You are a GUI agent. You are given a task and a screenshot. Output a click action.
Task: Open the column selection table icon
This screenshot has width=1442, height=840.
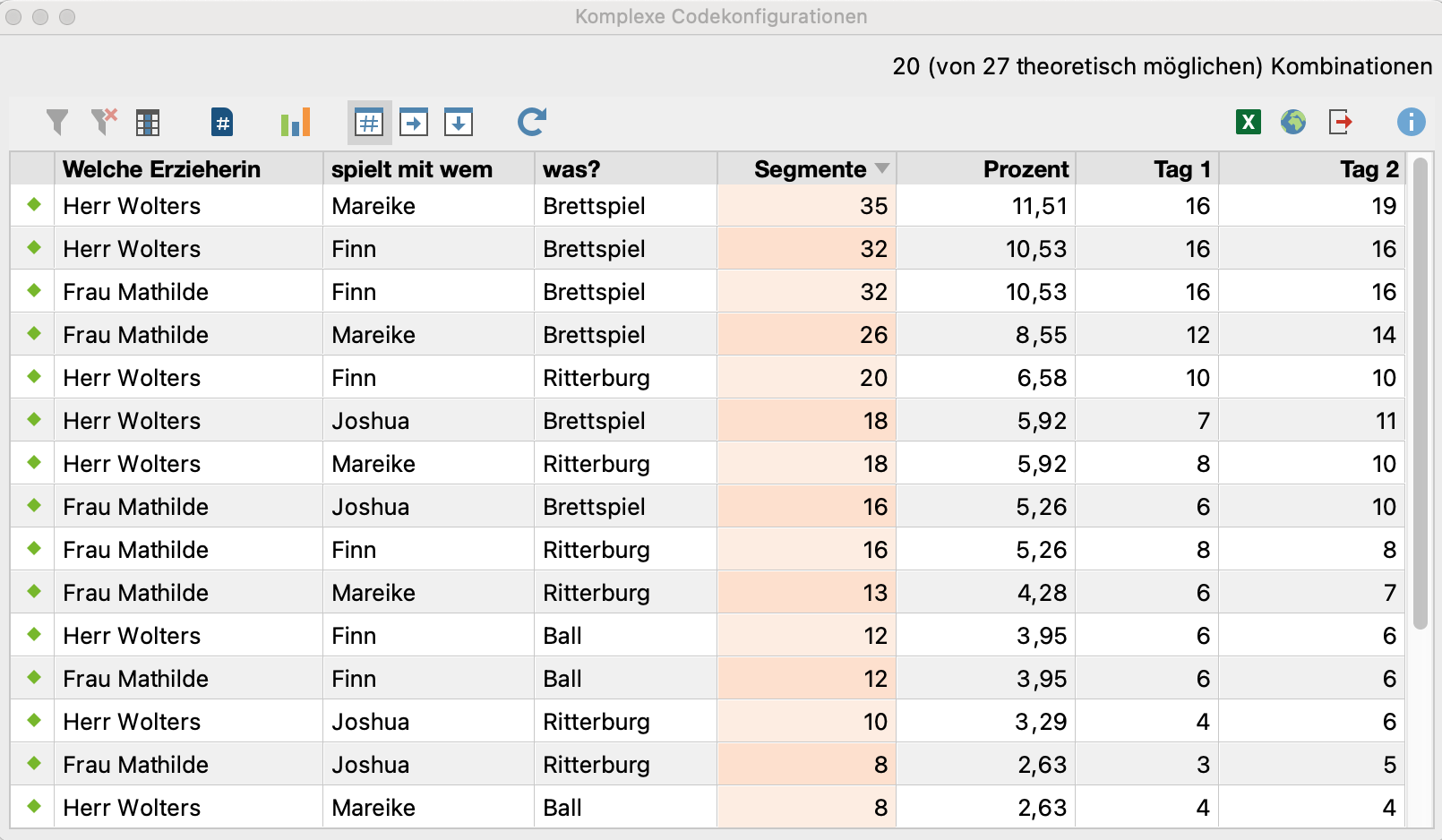click(x=148, y=123)
